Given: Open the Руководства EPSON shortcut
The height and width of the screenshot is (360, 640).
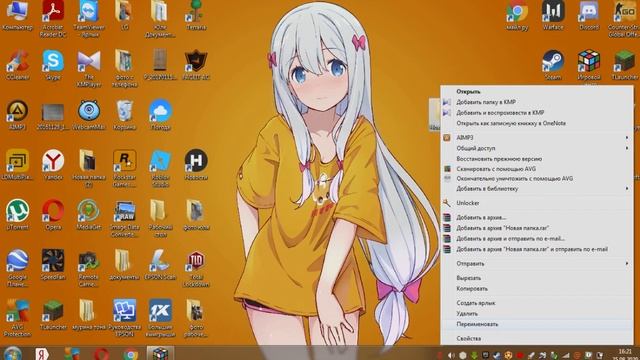Looking at the screenshot, I should [x=124, y=318].
